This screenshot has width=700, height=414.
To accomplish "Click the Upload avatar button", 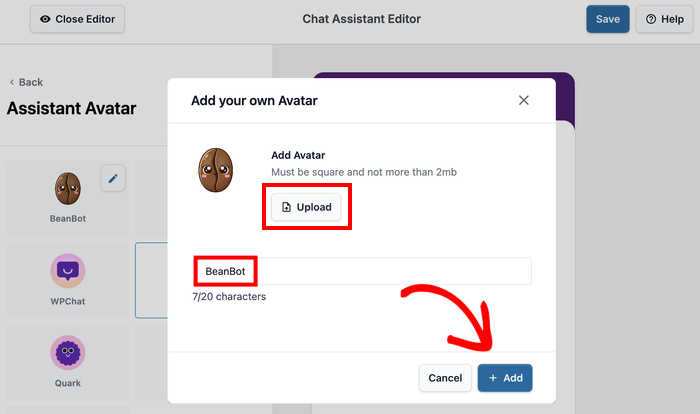I will [306, 207].
